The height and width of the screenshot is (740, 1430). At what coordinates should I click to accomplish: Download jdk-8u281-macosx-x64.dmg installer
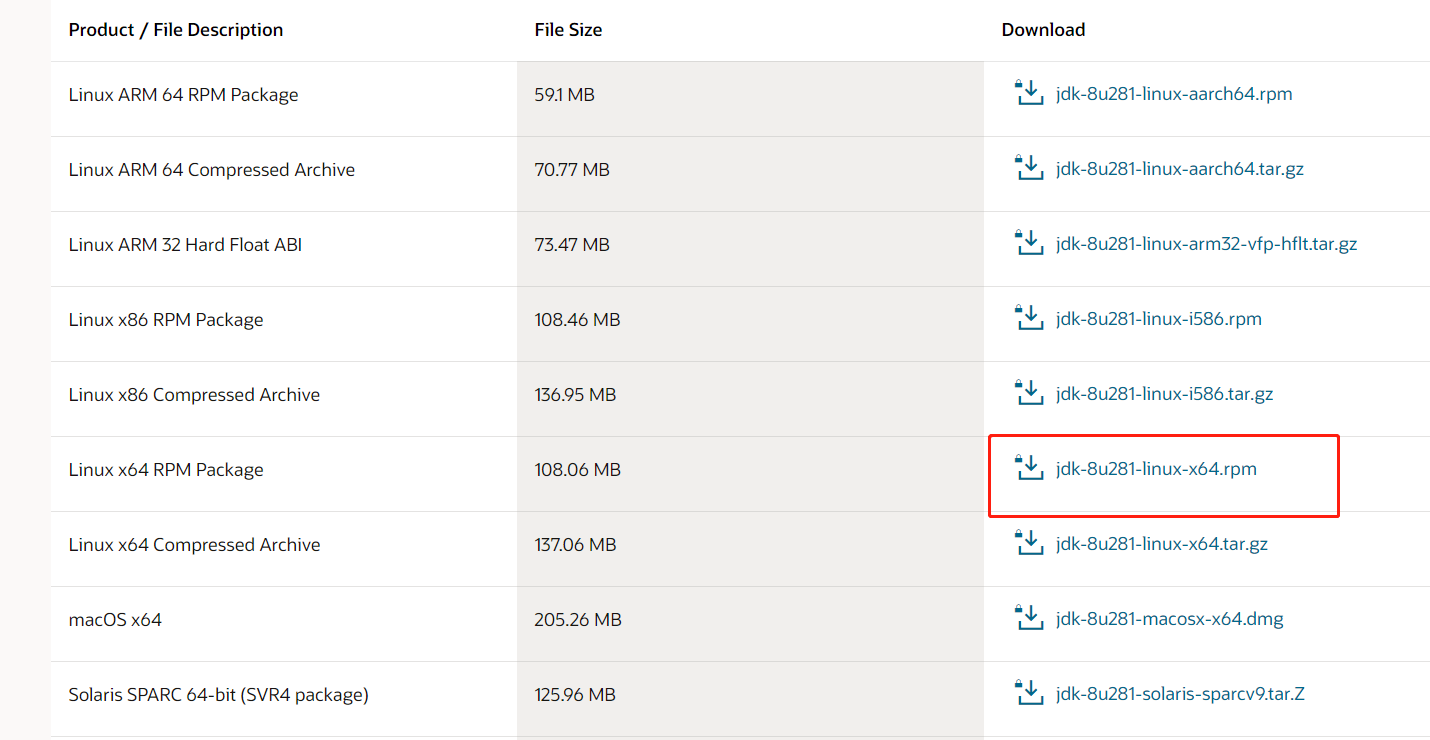(1170, 619)
